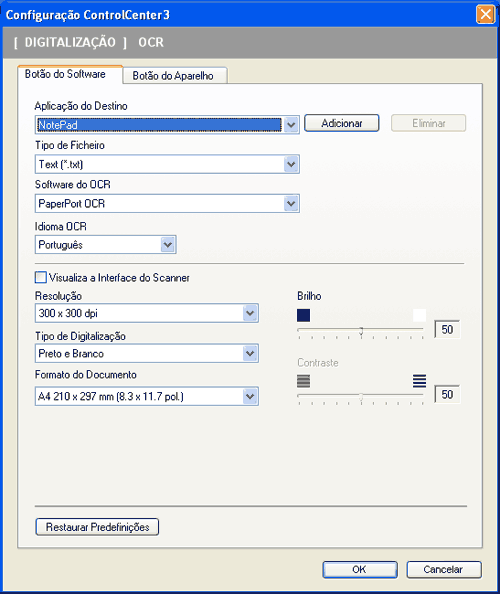Select the Botão do Software tab

70,74
